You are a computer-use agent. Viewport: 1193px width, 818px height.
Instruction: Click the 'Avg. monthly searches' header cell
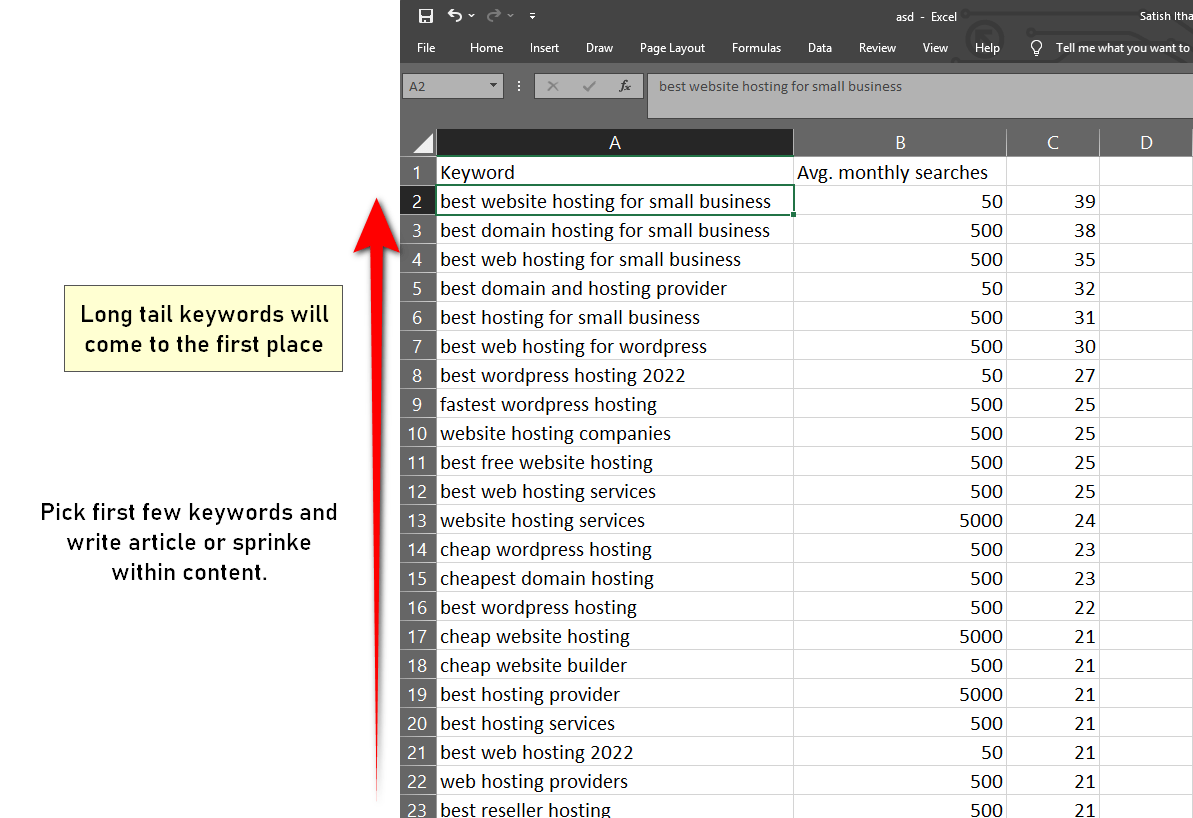[900, 173]
